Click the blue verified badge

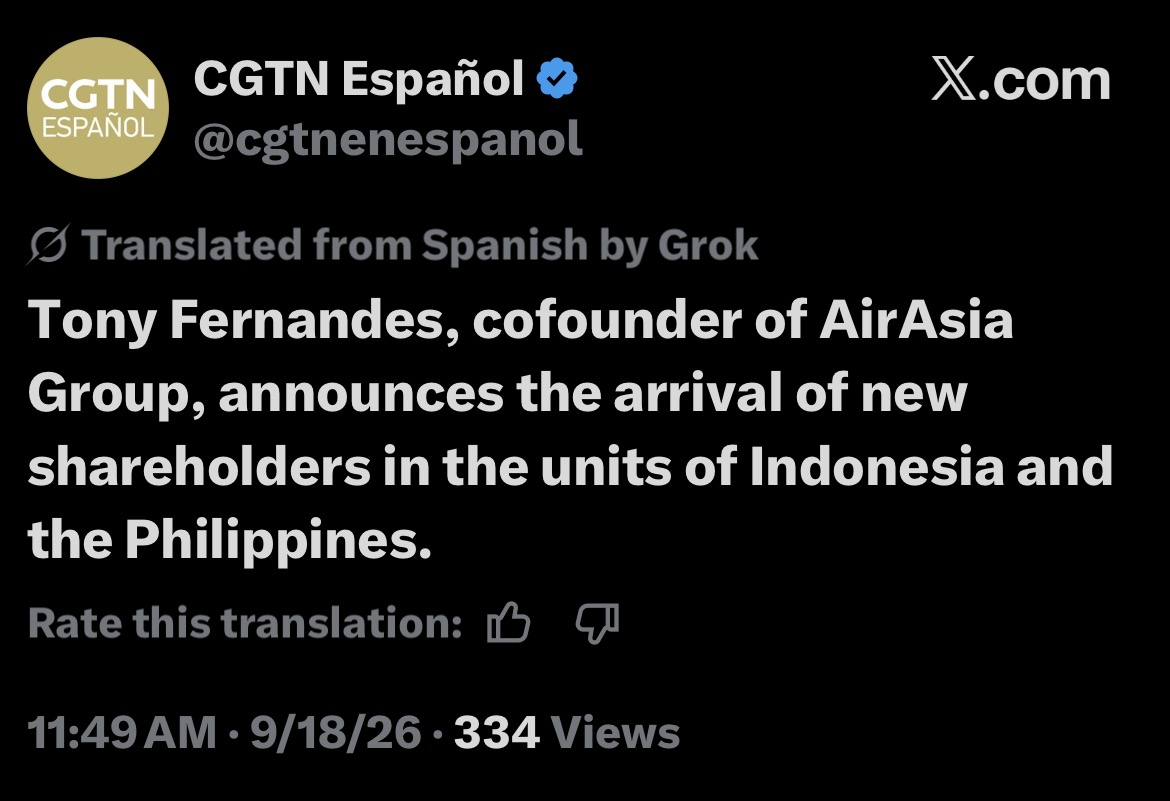click(x=557, y=78)
